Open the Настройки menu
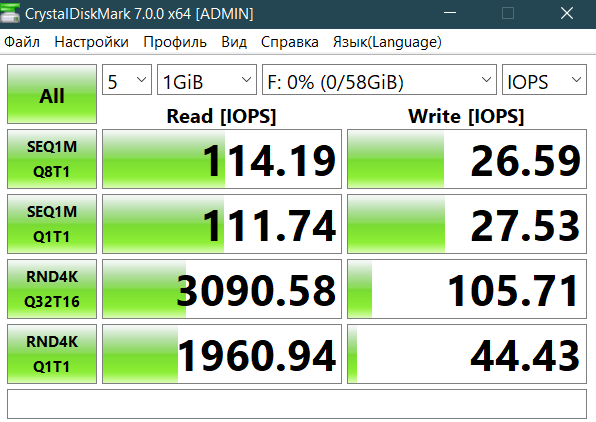 point(91,42)
